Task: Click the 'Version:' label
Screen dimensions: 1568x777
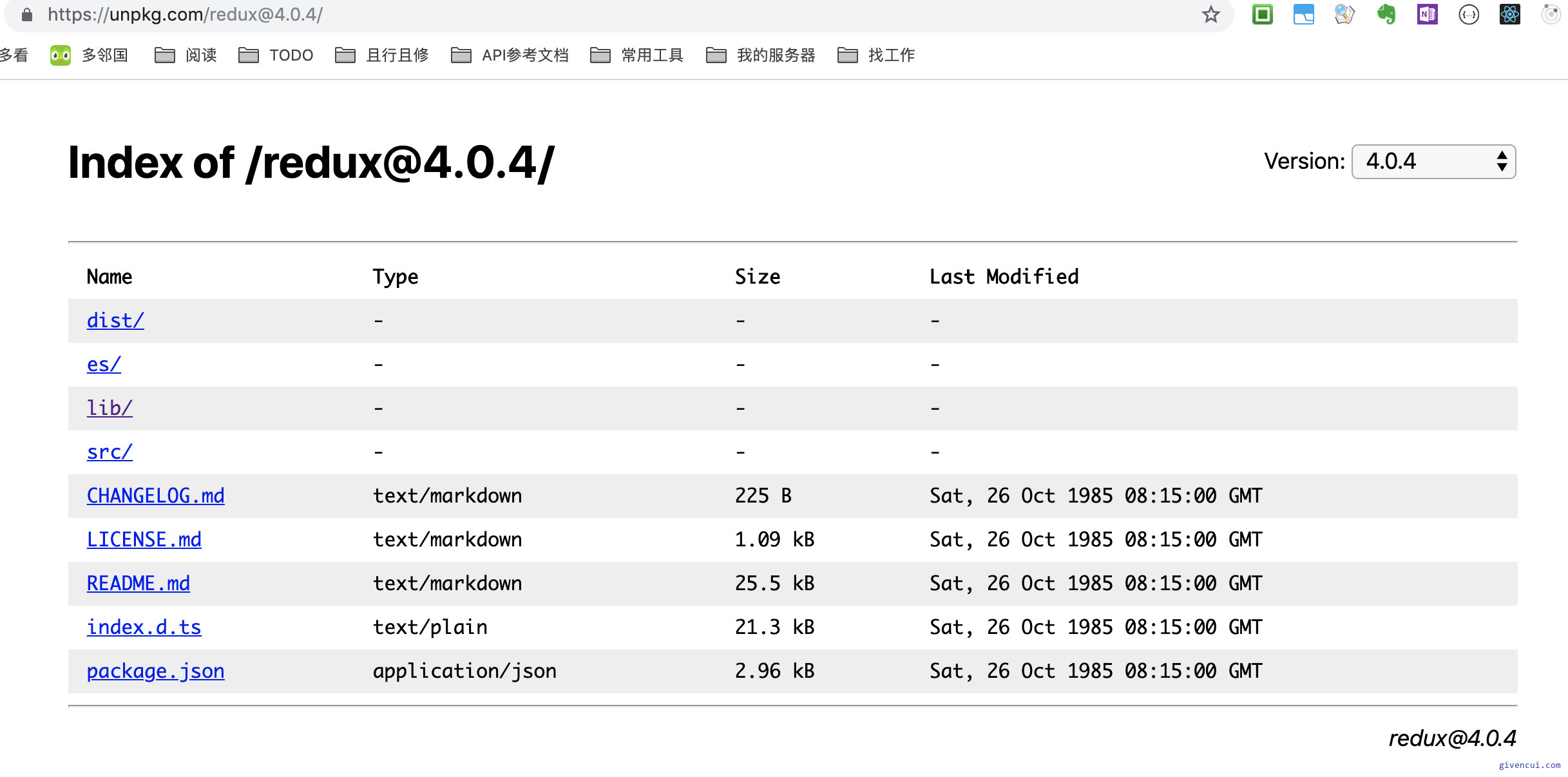Action: (x=1304, y=161)
